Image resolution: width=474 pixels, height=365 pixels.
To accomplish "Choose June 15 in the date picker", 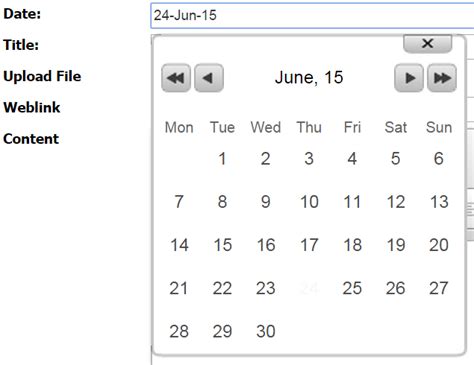I will click(x=222, y=245).
